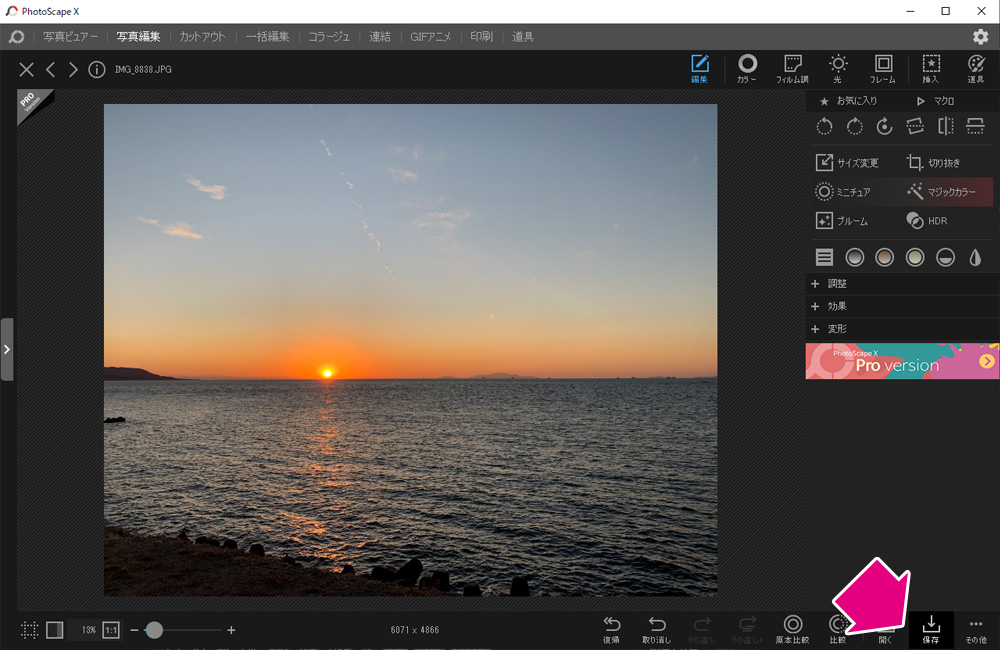This screenshot has height=650, width=1000.
Task: Show image info for IMG_8838.JPG
Action: [x=96, y=69]
